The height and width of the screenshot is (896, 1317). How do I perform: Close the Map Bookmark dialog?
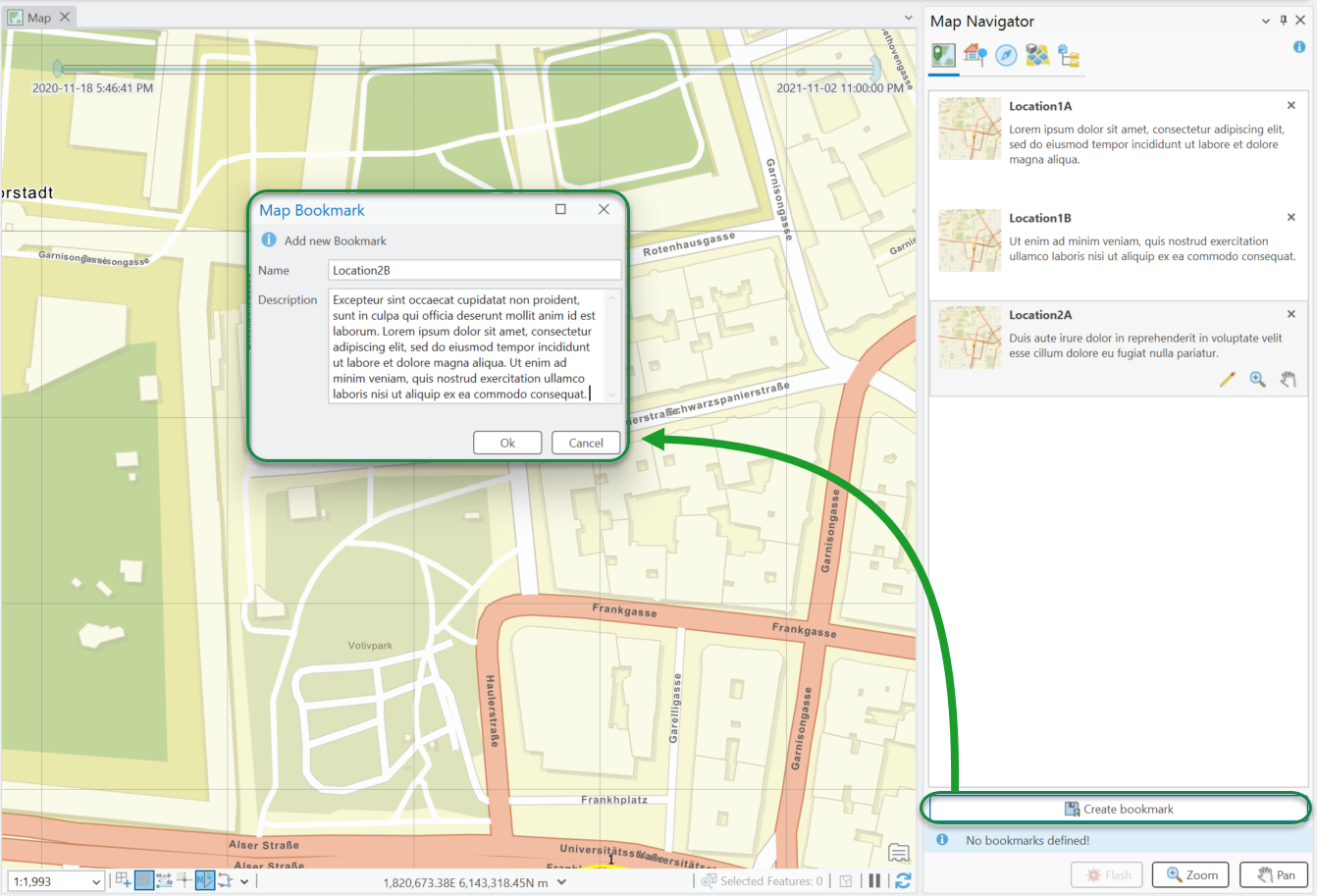(604, 209)
